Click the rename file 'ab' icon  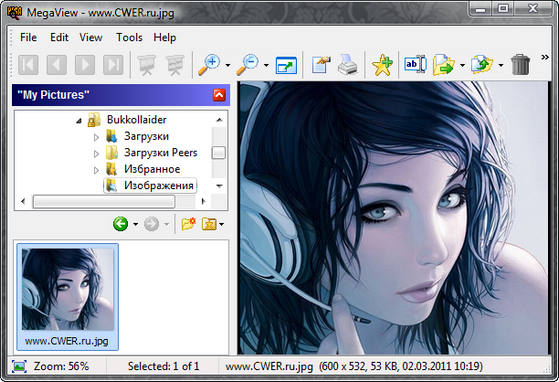click(415, 64)
